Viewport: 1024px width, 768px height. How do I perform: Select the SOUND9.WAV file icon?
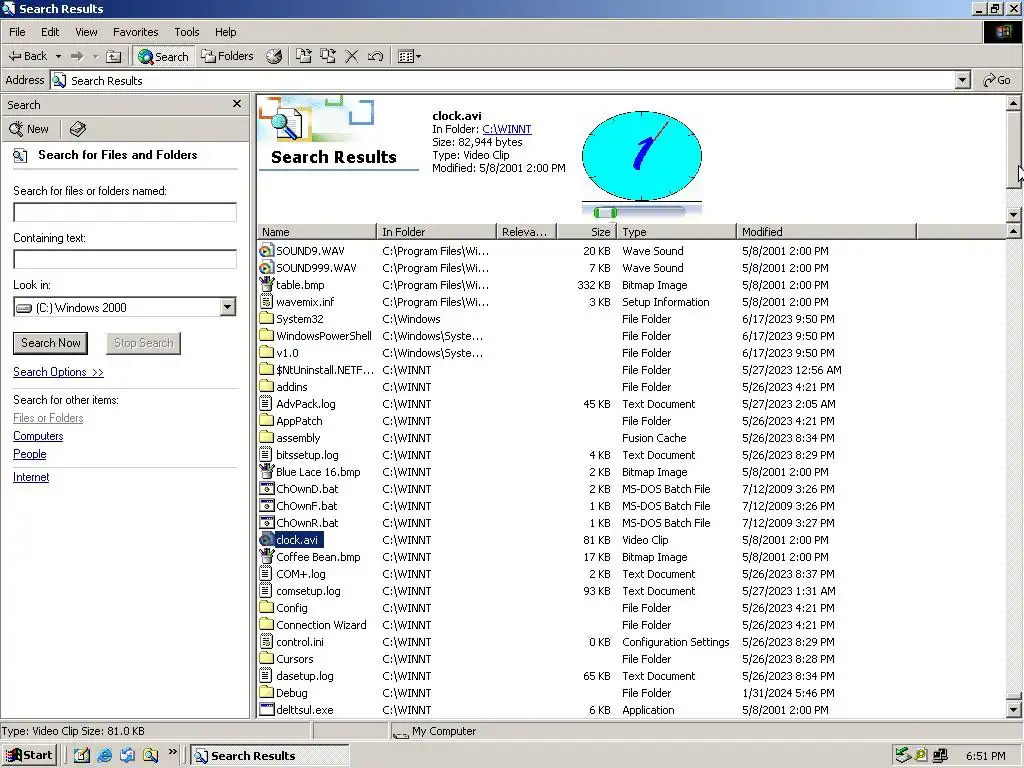pyautogui.click(x=266, y=251)
